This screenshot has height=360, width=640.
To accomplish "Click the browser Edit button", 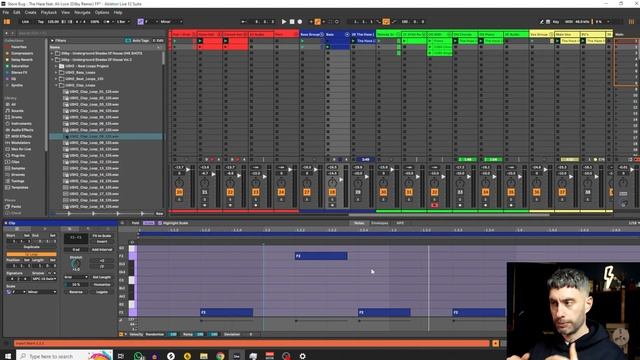I will (158, 41).
